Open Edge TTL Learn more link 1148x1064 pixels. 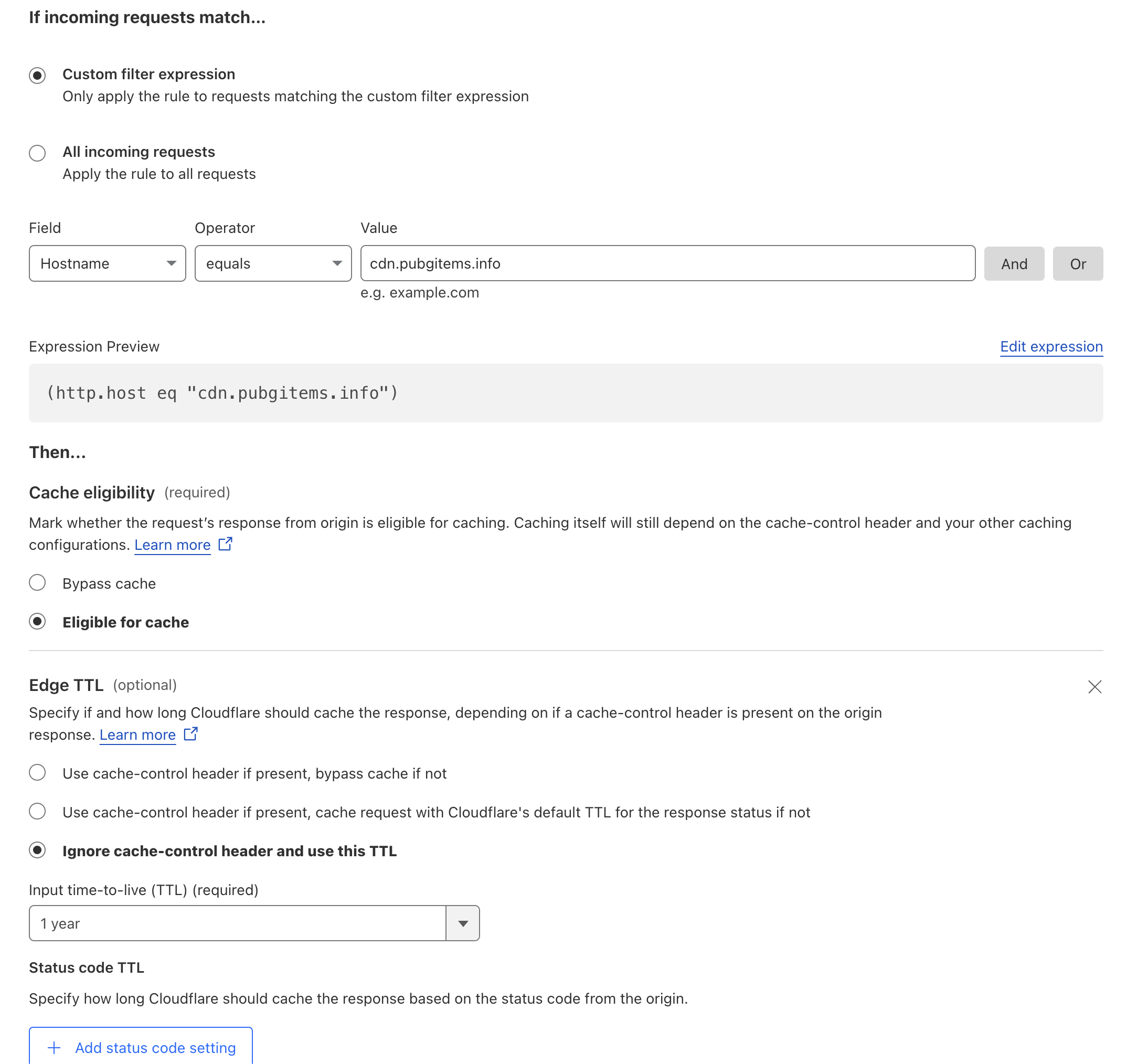click(x=137, y=735)
